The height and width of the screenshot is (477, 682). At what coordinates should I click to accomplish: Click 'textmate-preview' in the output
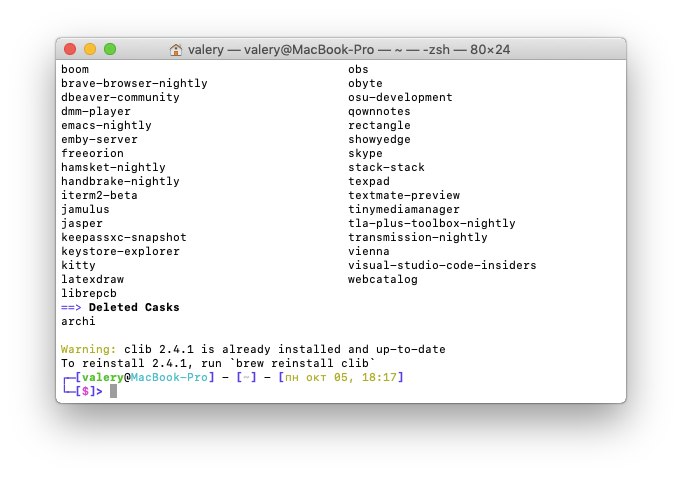click(404, 195)
